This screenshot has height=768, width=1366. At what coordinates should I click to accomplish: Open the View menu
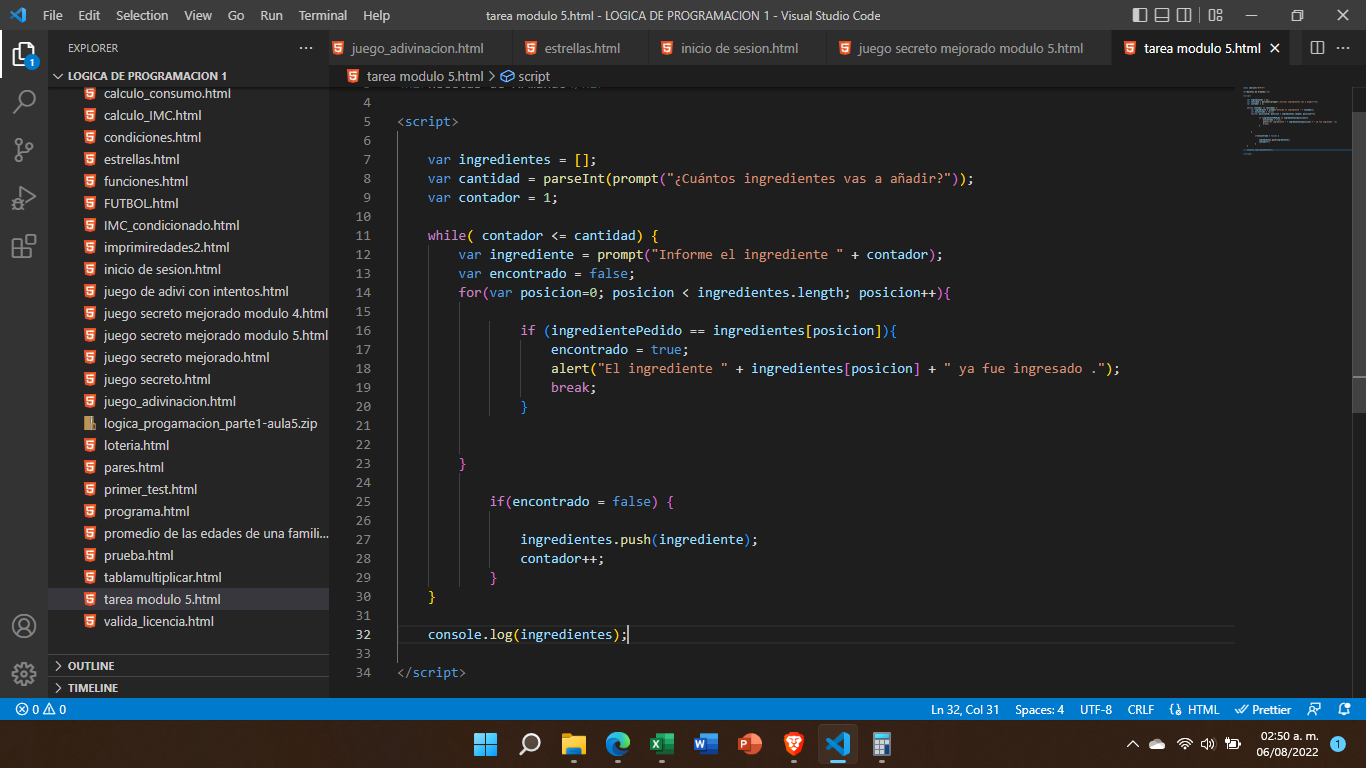(x=198, y=15)
